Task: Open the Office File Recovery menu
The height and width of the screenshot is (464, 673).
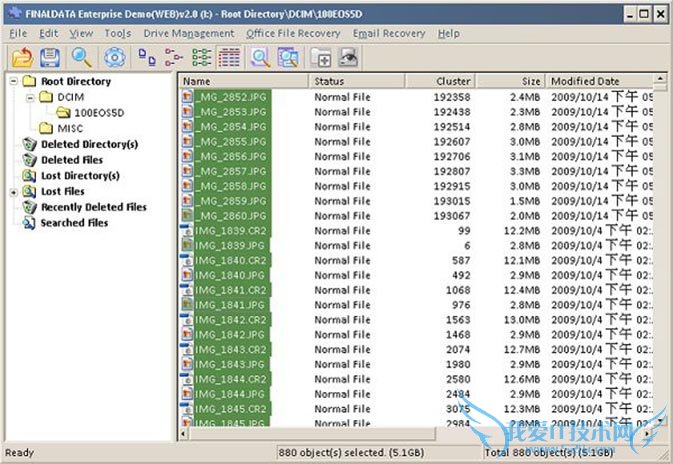Action: (x=293, y=33)
